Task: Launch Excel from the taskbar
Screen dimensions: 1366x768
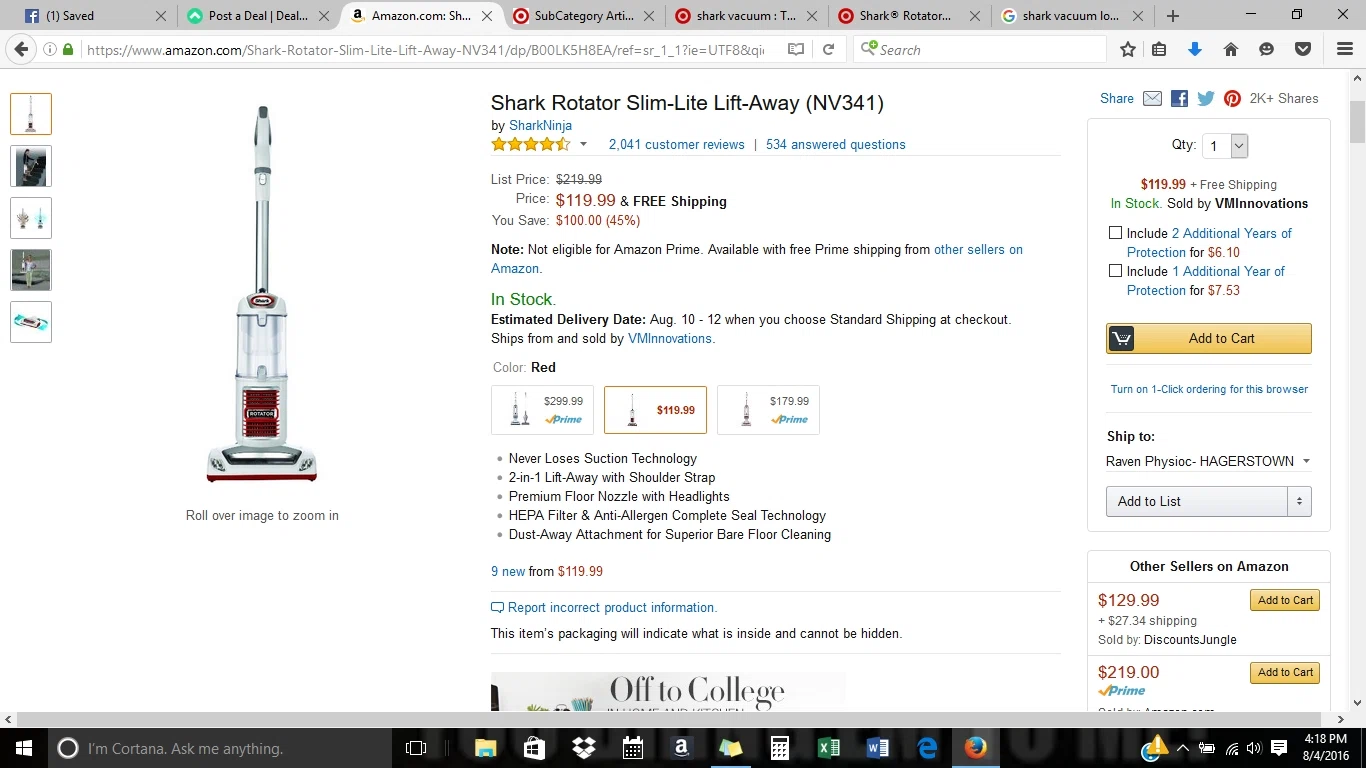Action: pyautogui.click(x=828, y=747)
